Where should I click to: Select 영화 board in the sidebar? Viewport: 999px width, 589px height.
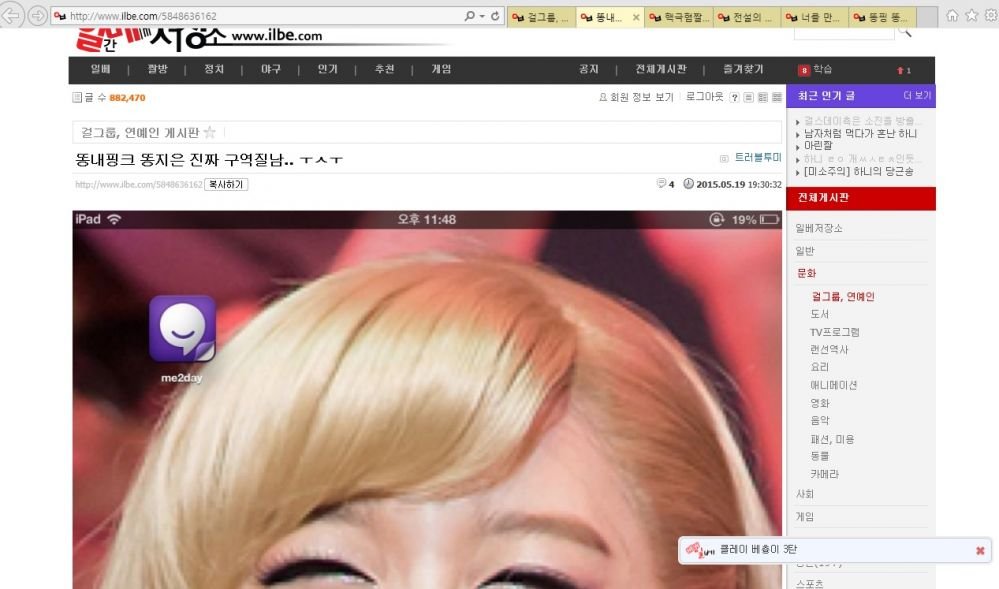tap(819, 403)
